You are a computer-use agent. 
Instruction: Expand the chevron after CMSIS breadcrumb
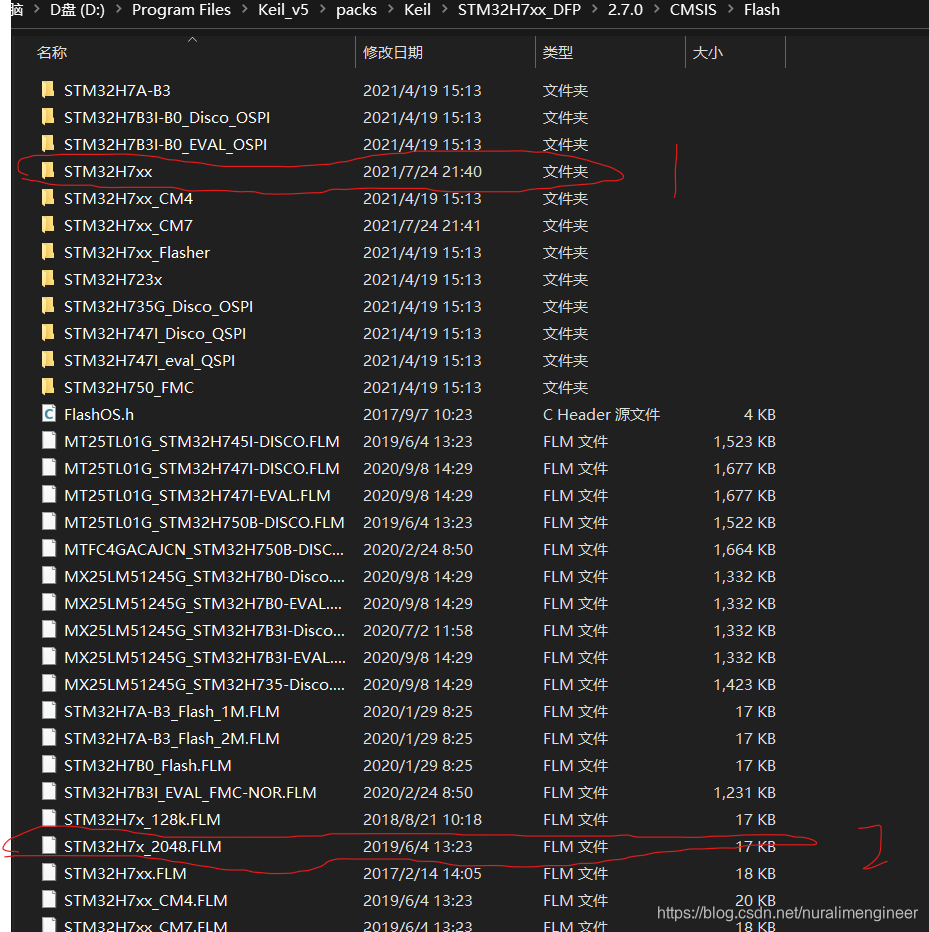point(730,10)
